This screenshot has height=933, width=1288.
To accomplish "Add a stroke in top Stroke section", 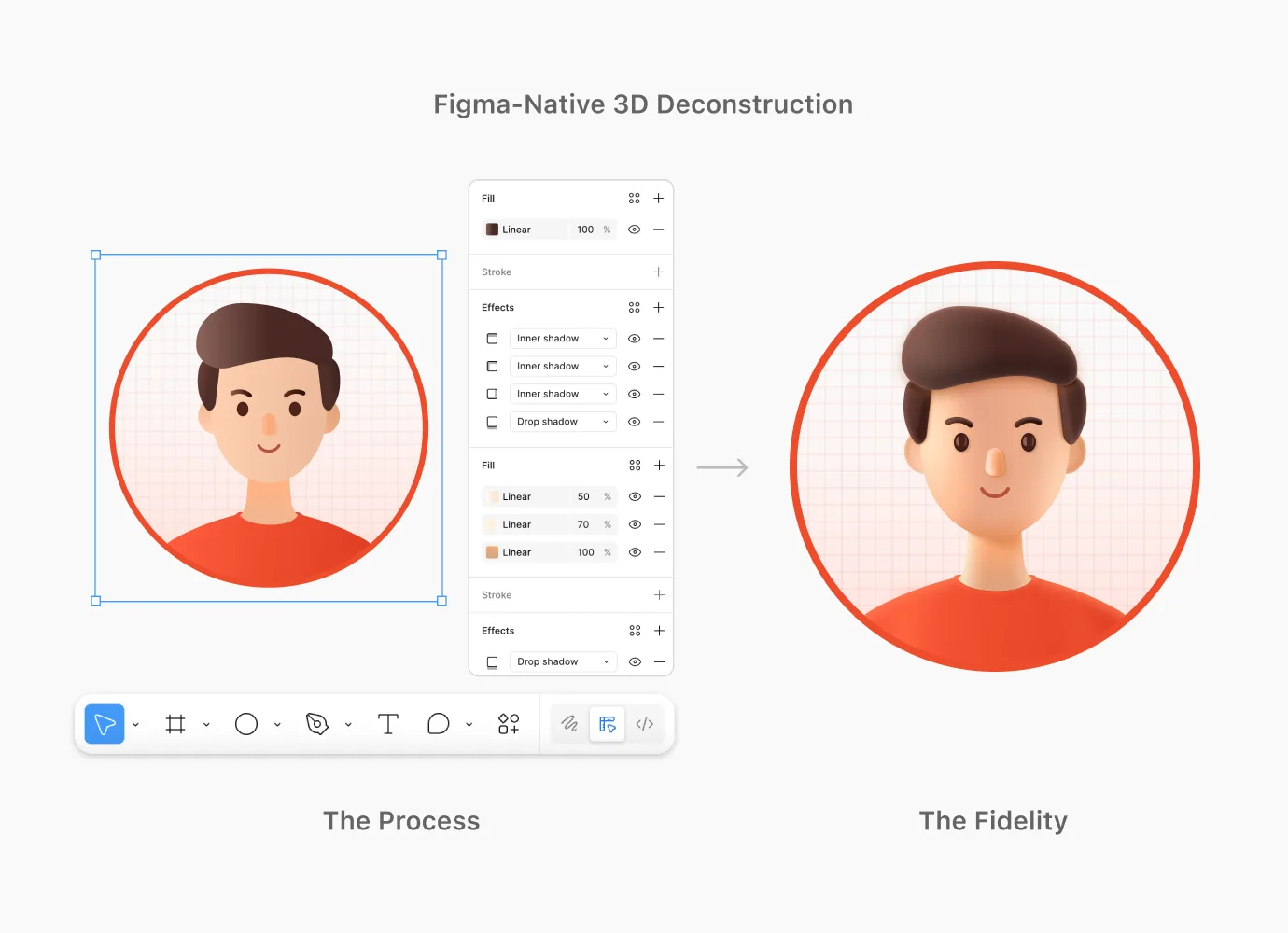I will coord(659,272).
